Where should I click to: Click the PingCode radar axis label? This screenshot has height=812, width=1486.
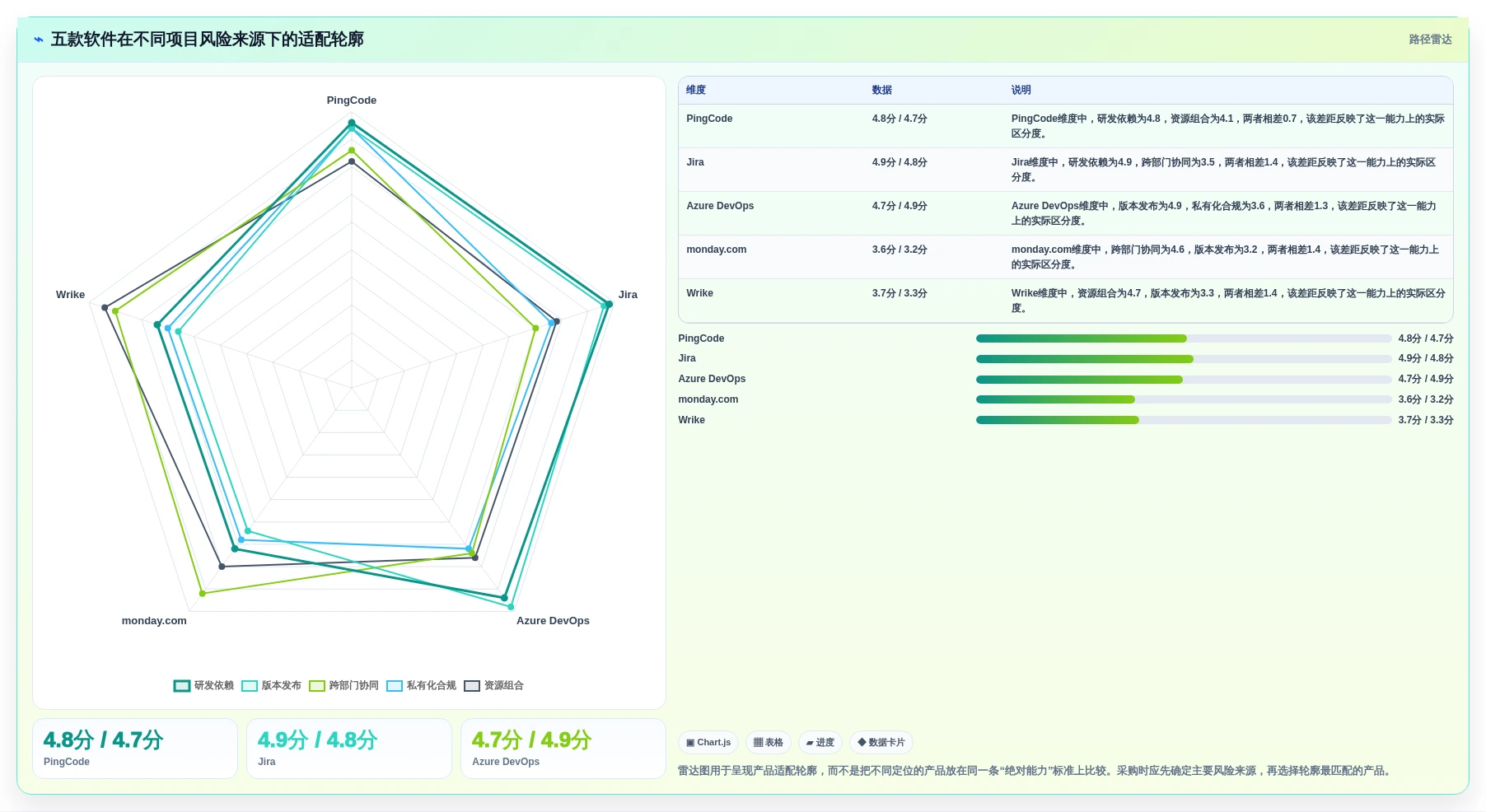pyautogui.click(x=352, y=100)
